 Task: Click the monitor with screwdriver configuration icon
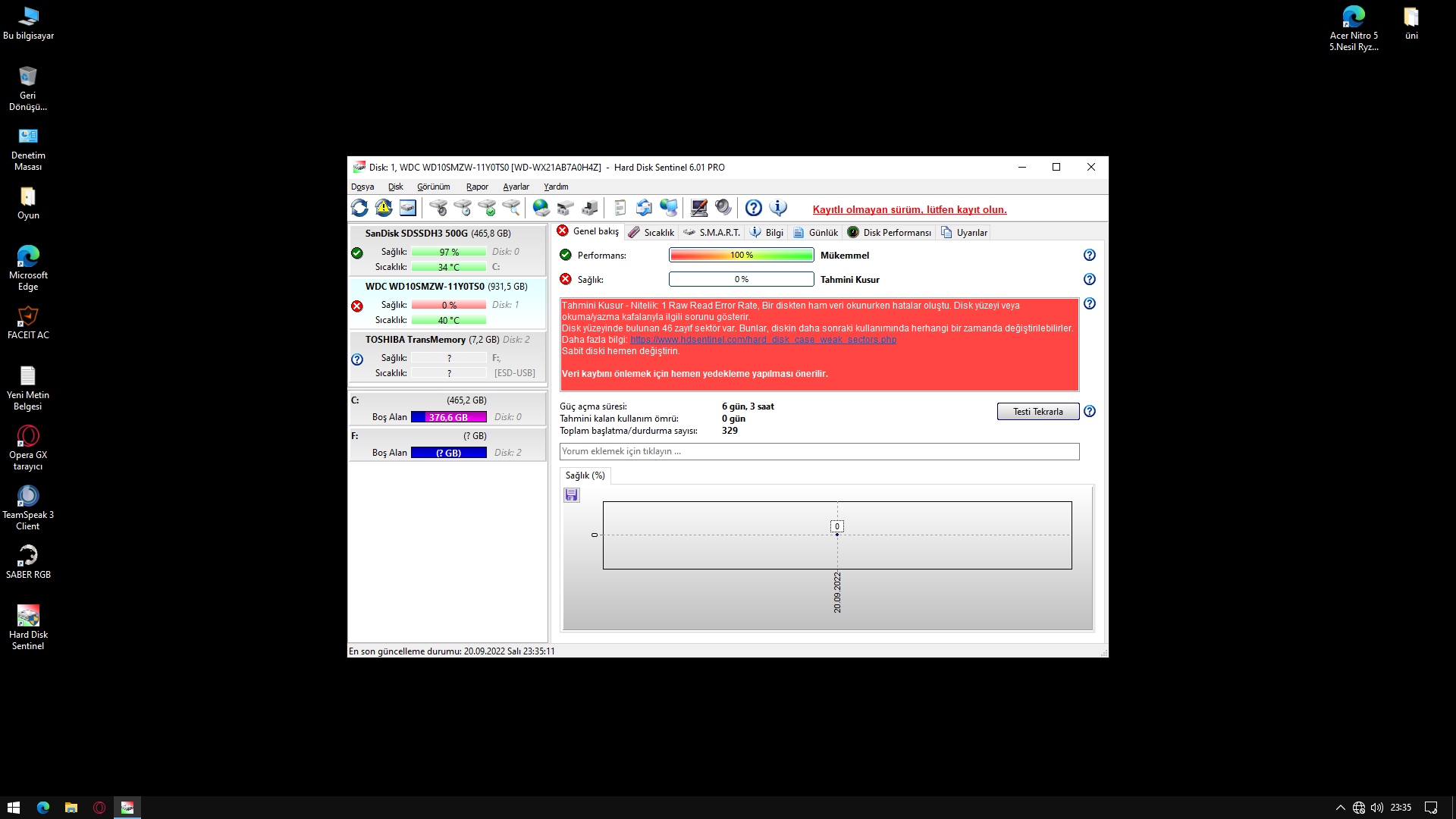click(699, 208)
